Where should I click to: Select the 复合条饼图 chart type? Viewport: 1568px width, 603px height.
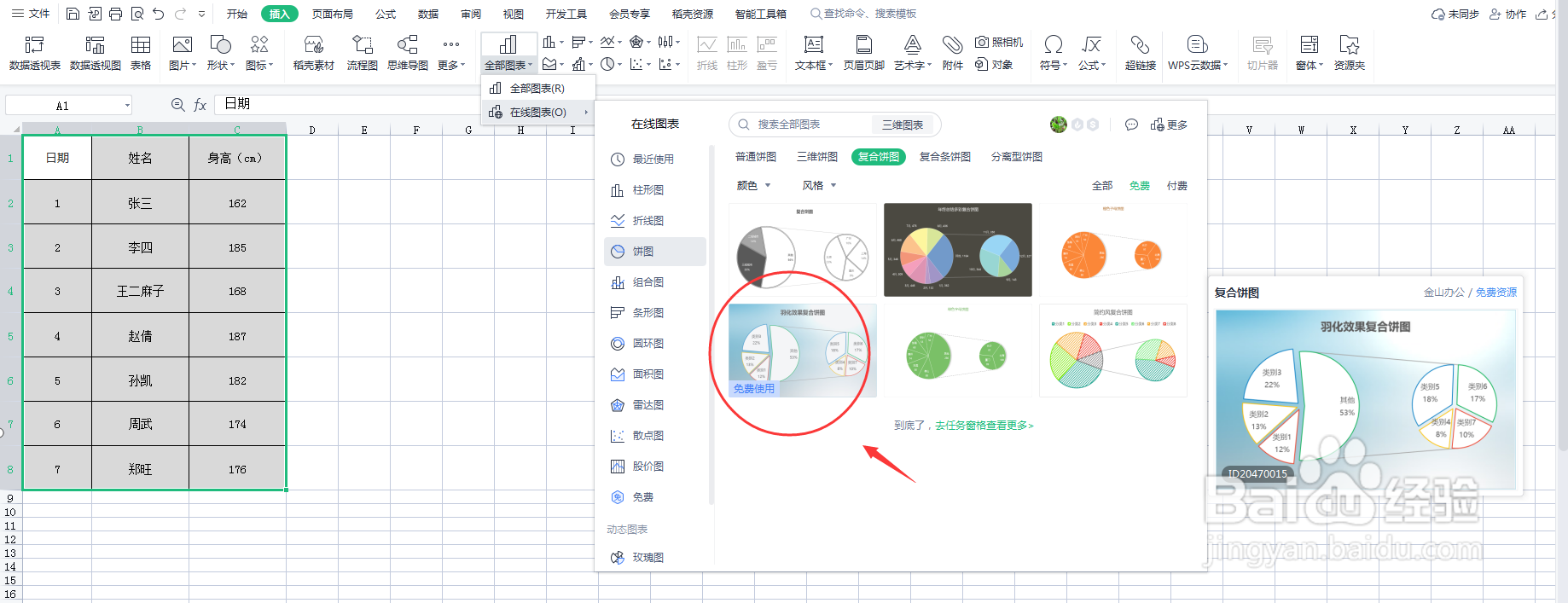coord(945,157)
